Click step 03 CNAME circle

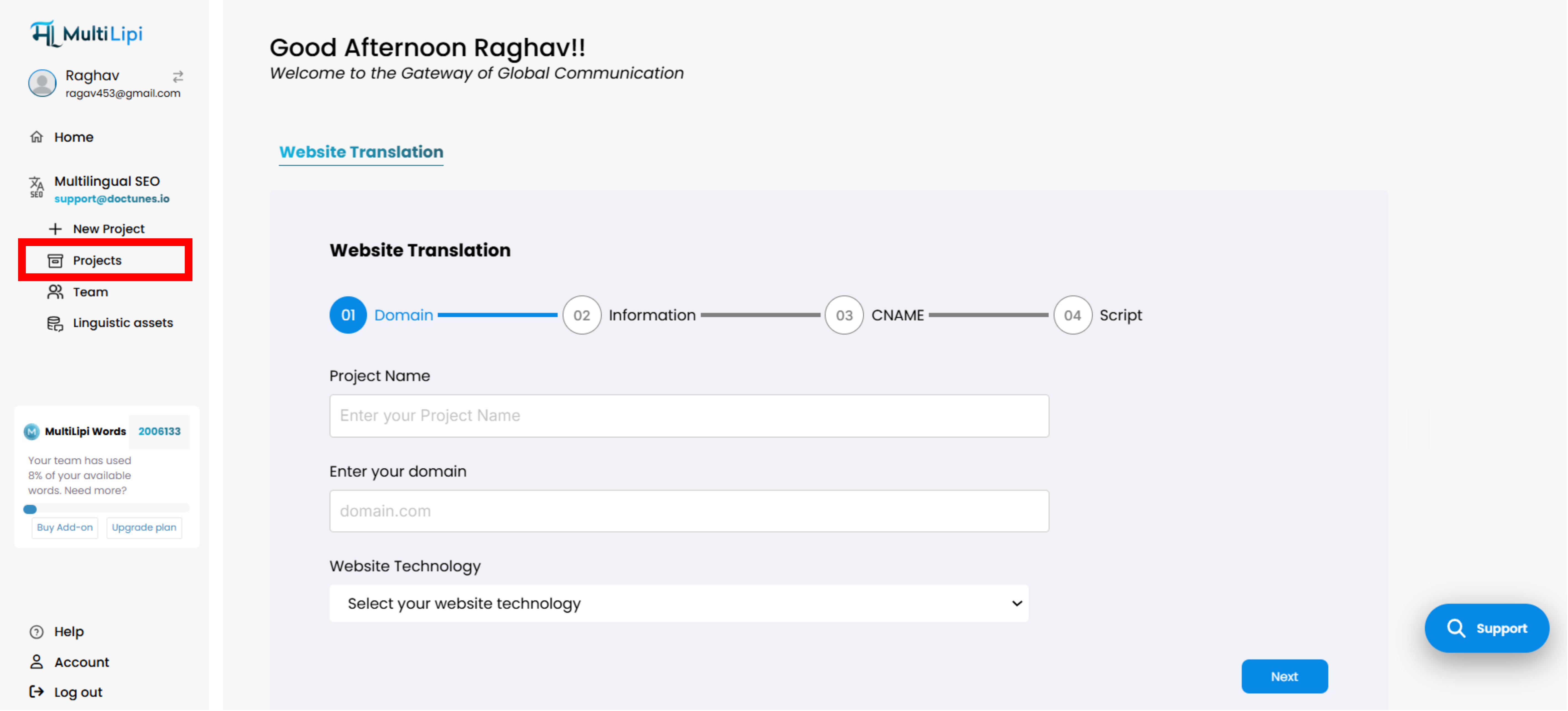pyautogui.click(x=844, y=315)
